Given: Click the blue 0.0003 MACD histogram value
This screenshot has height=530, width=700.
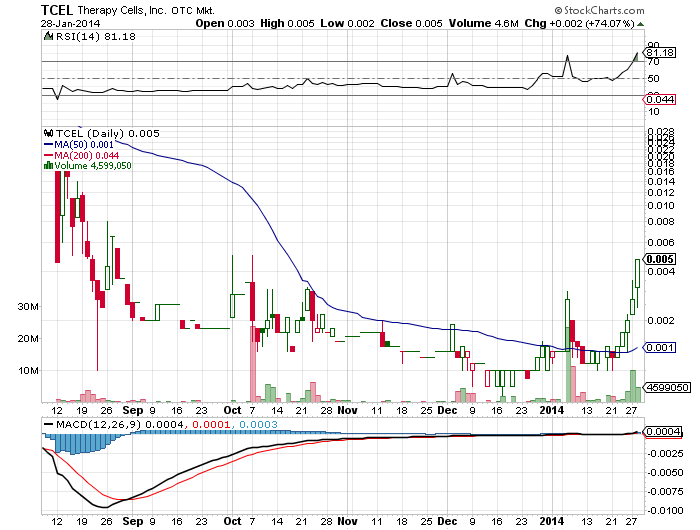Looking at the screenshot, I should 258,424.
